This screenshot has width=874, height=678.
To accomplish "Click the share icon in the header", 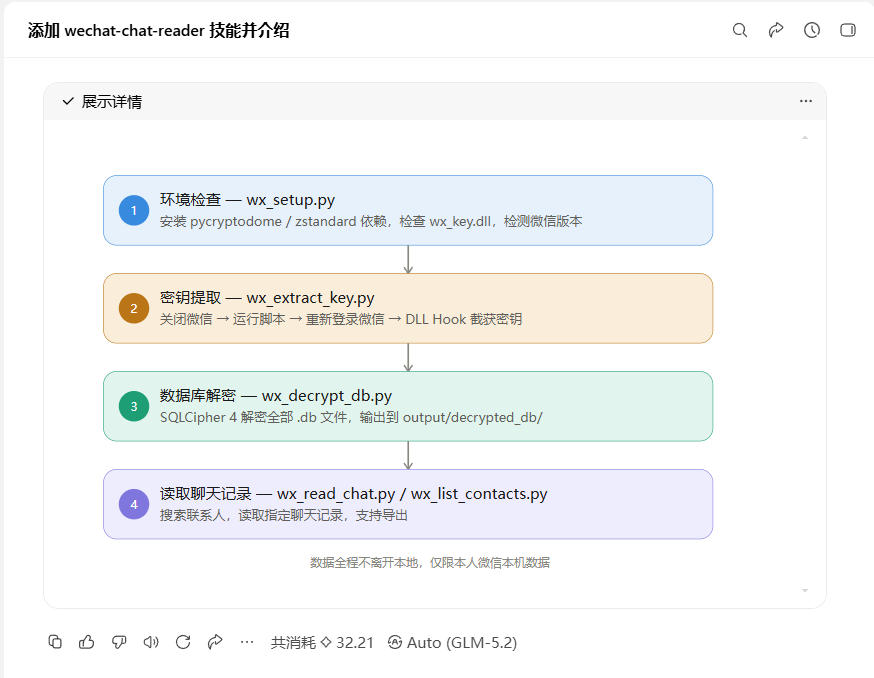I will click(x=776, y=30).
